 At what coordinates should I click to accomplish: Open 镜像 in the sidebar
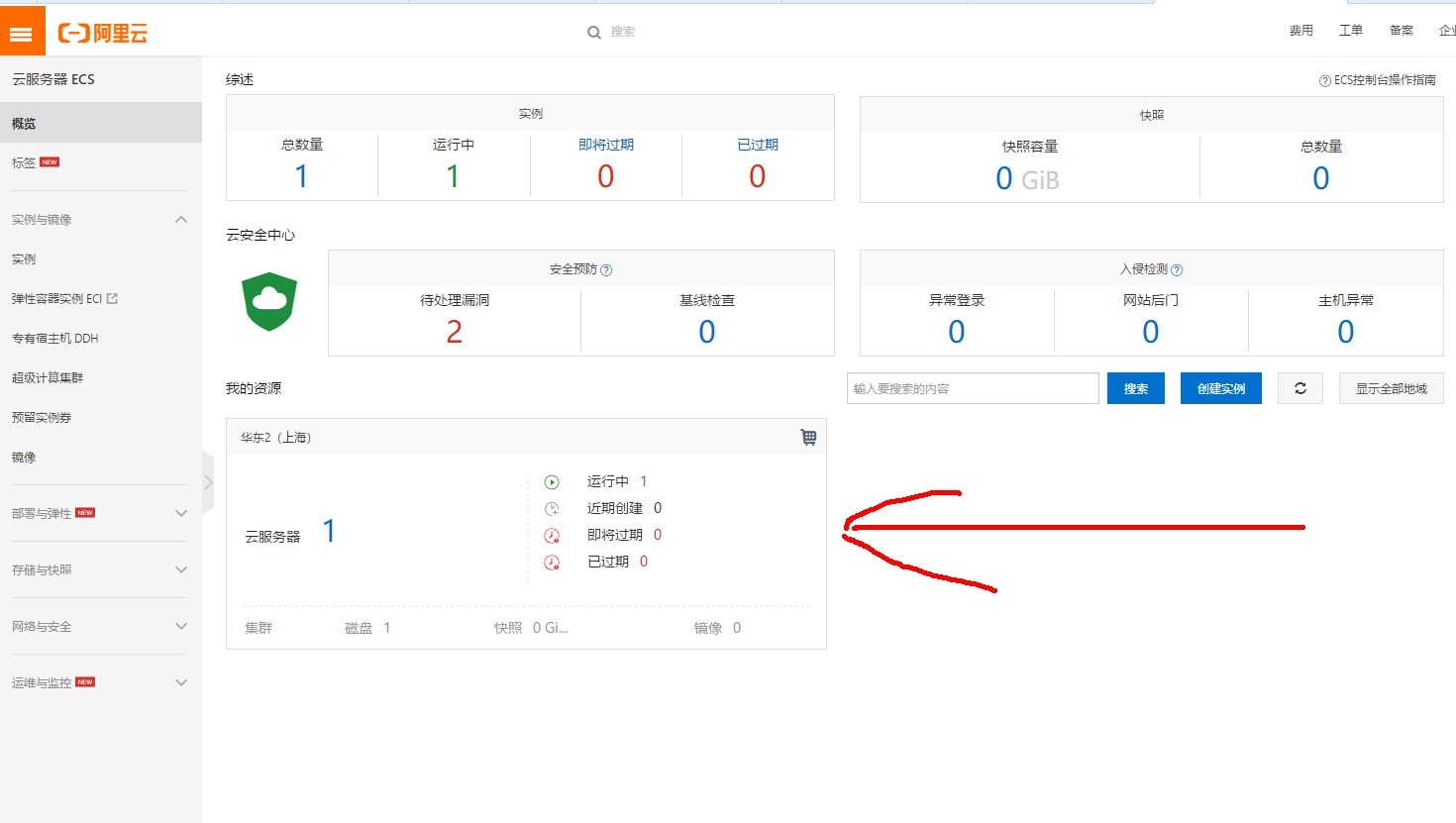[24, 457]
